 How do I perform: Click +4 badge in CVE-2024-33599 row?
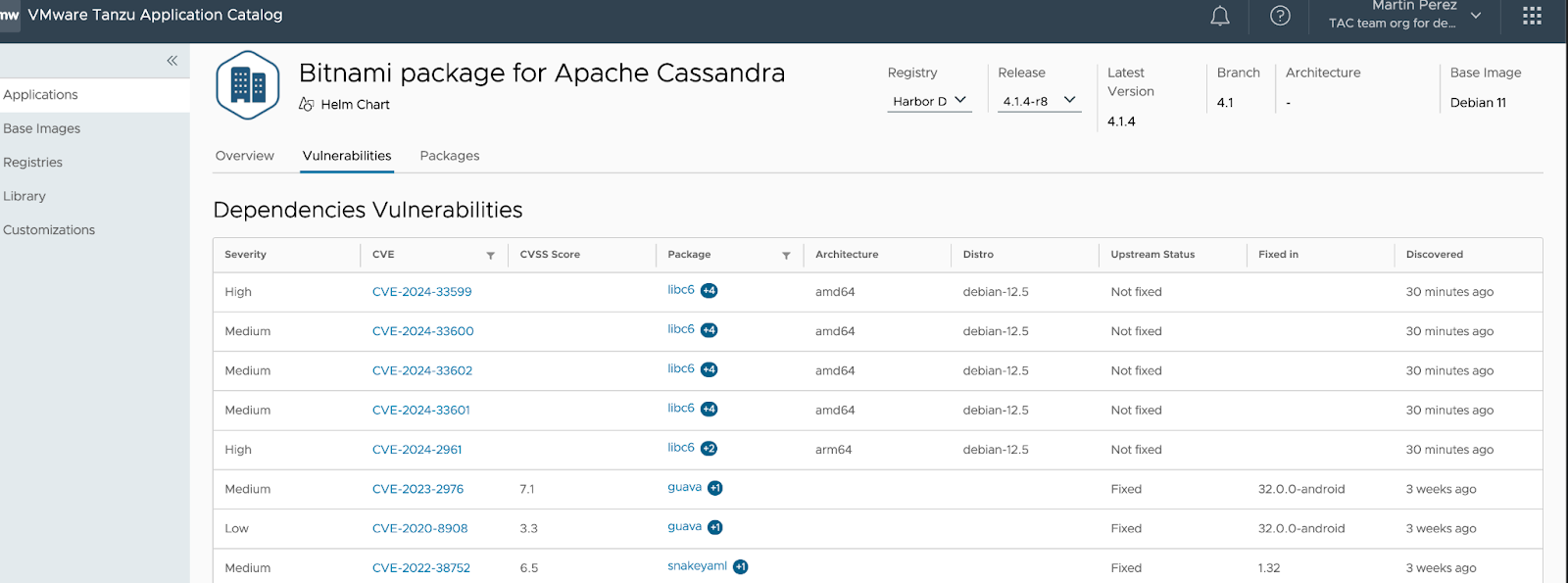coord(710,291)
